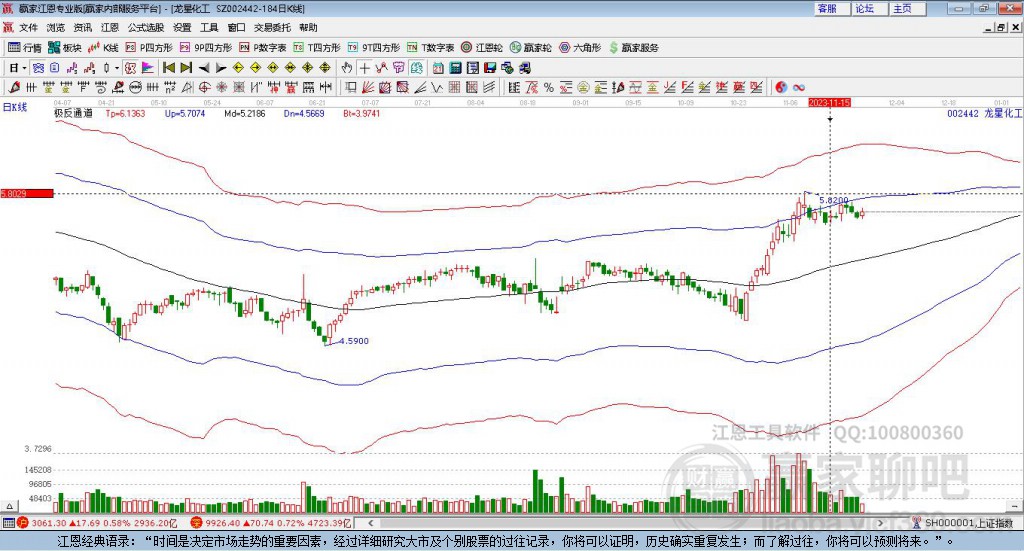Click the 深 index 9926.40 status entry

(271, 523)
